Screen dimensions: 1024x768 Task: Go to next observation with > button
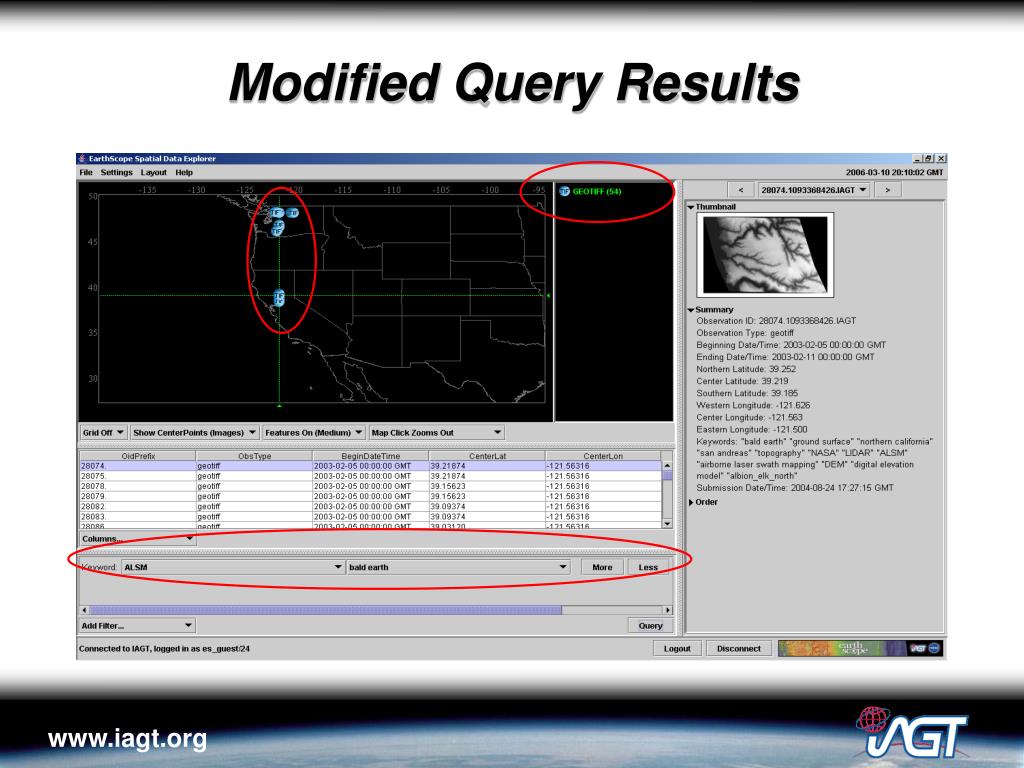pyautogui.click(x=887, y=190)
